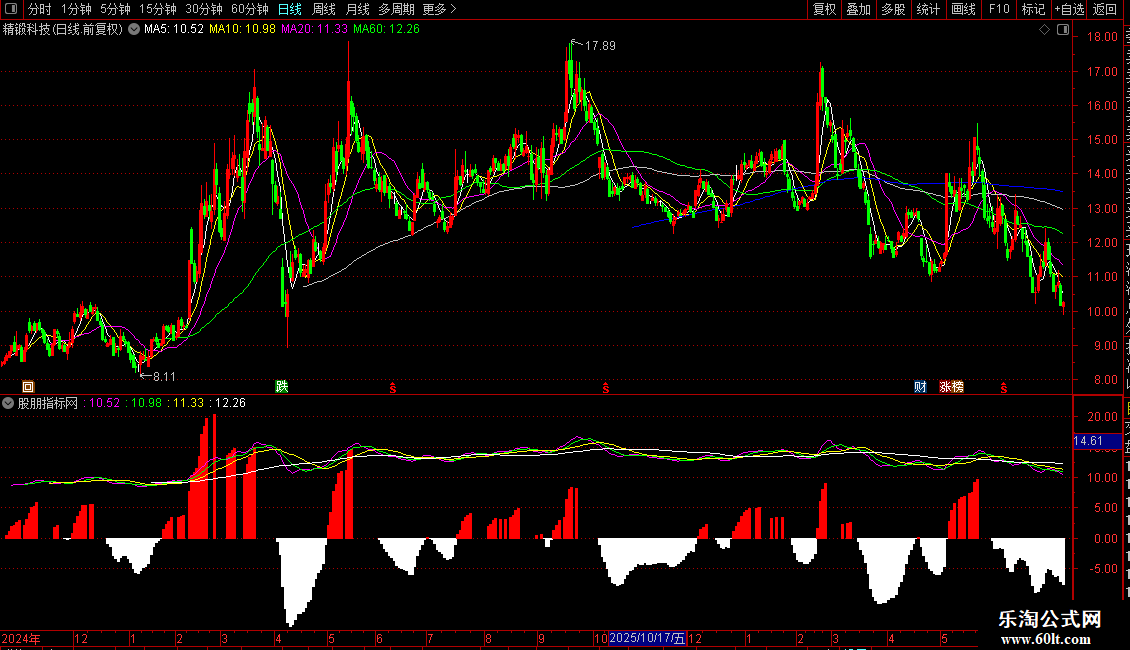The height and width of the screenshot is (650, 1130).
Task: Click the 14.61 value tag on indicator axis
Action: click(1097, 441)
